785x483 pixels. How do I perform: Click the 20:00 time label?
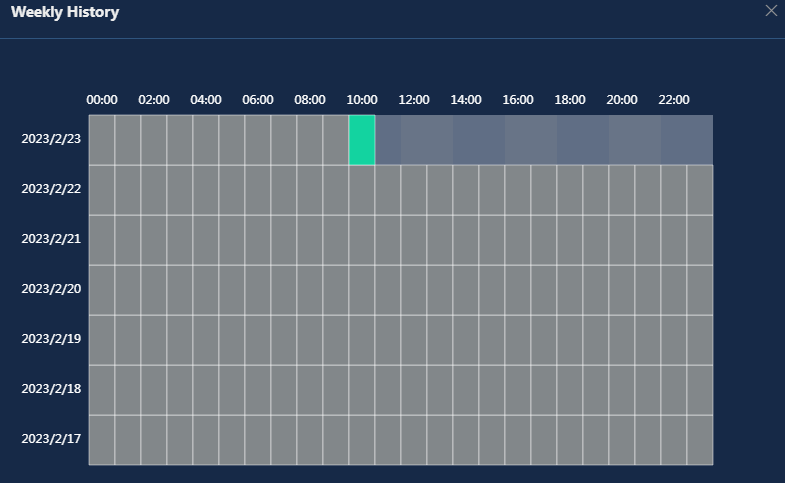pyautogui.click(x=622, y=100)
